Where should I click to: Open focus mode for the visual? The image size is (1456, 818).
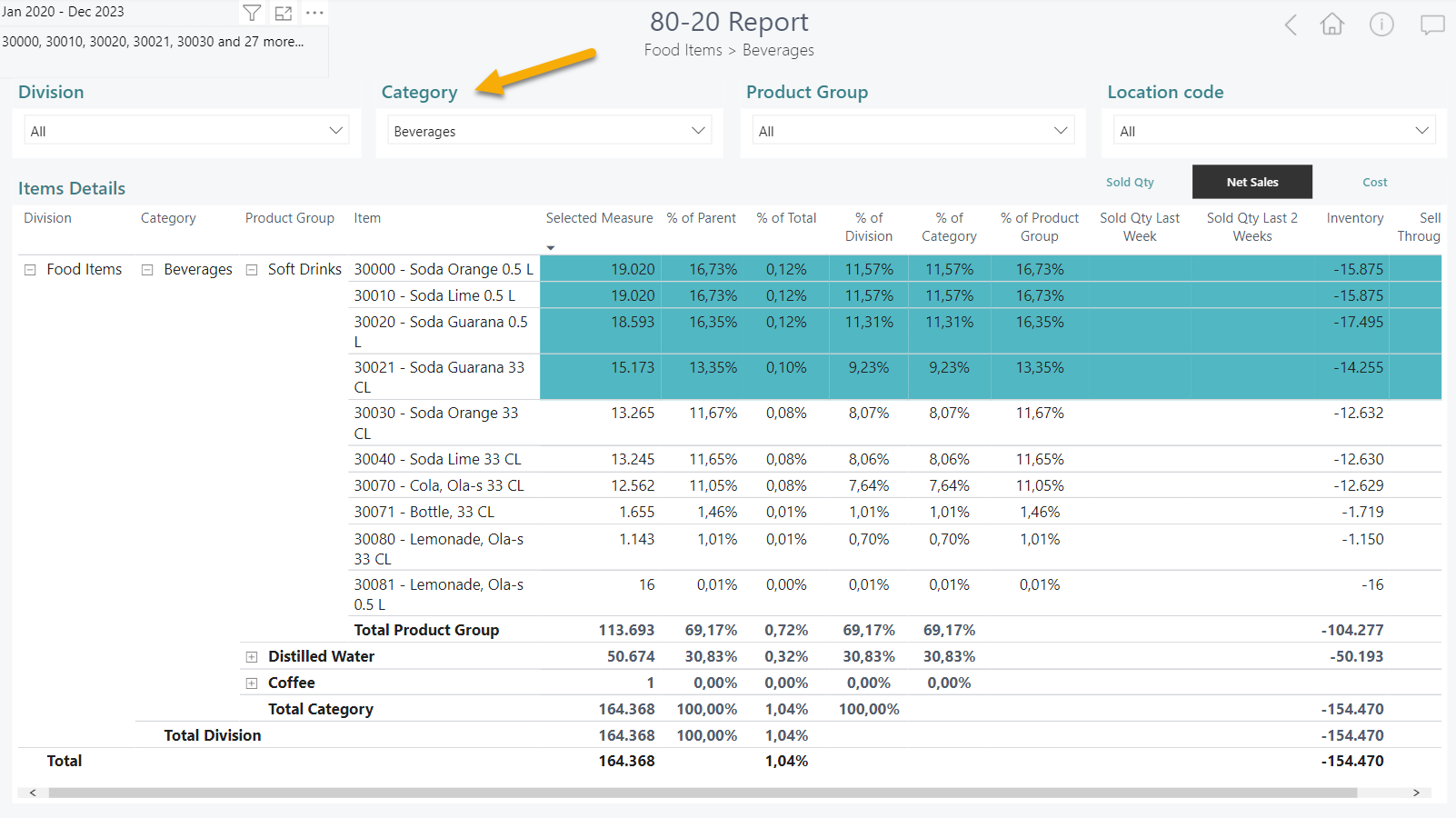tap(284, 13)
